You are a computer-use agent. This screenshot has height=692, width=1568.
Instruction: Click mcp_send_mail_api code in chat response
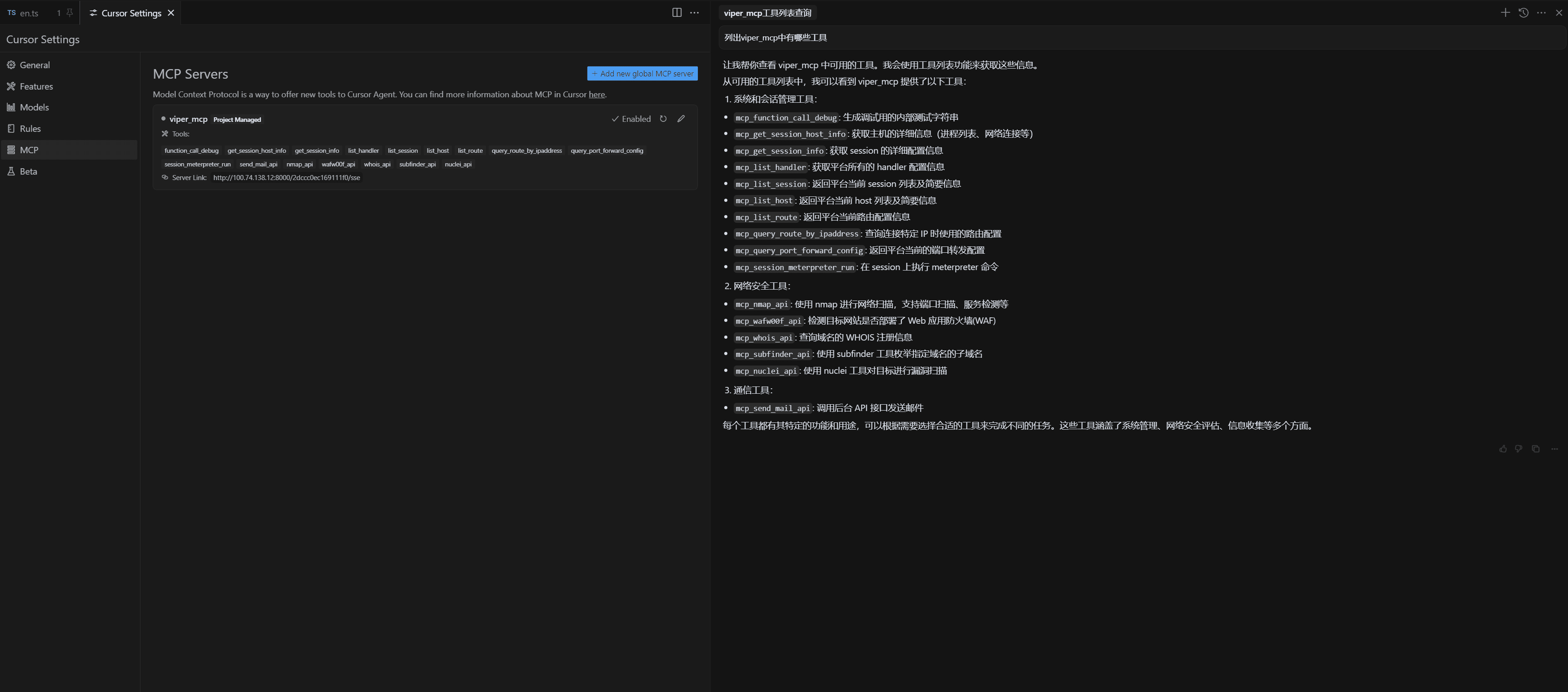pos(772,408)
